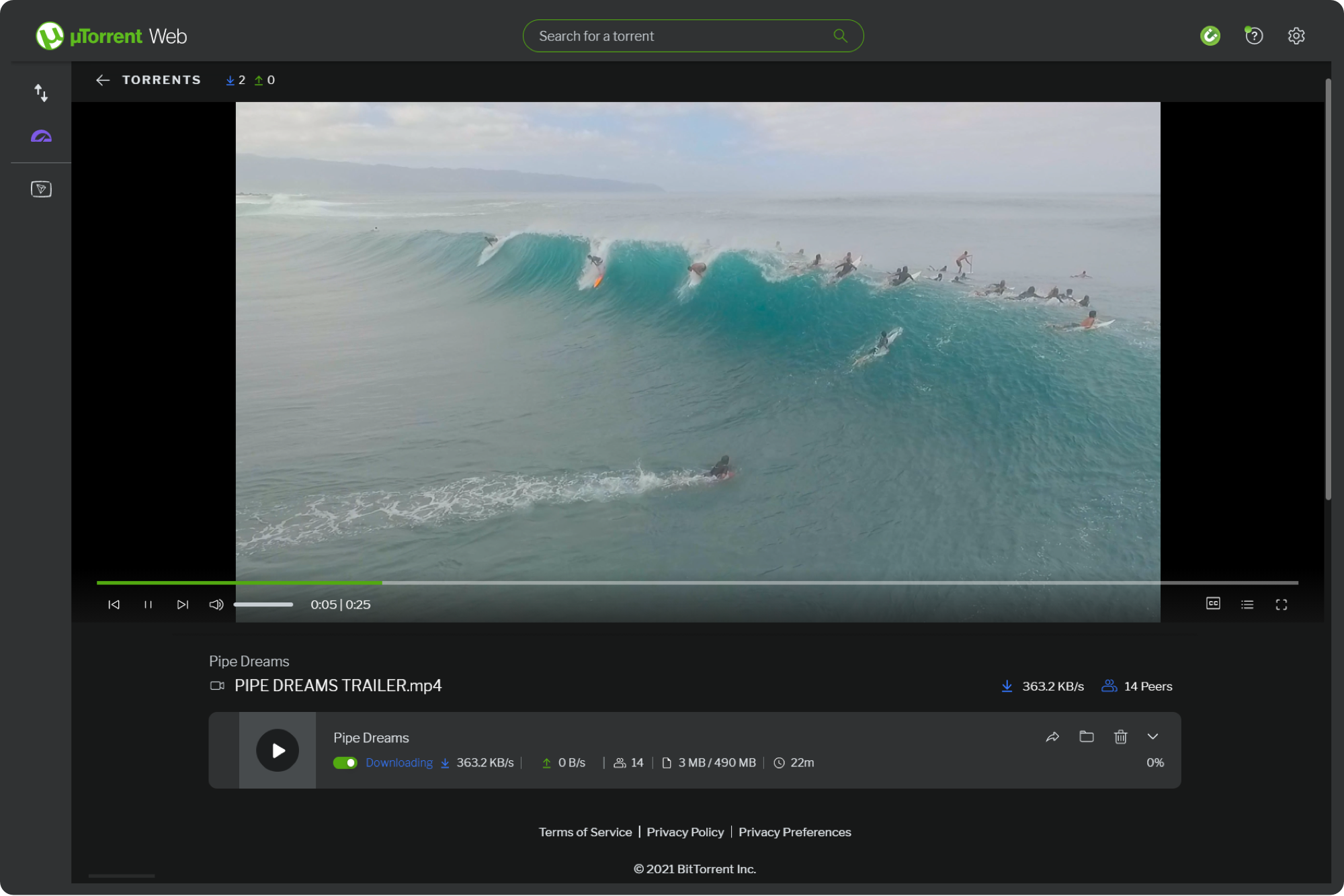Screen dimensions: 1344x896
Task: Open the help menu
Action: coord(1253,36)
